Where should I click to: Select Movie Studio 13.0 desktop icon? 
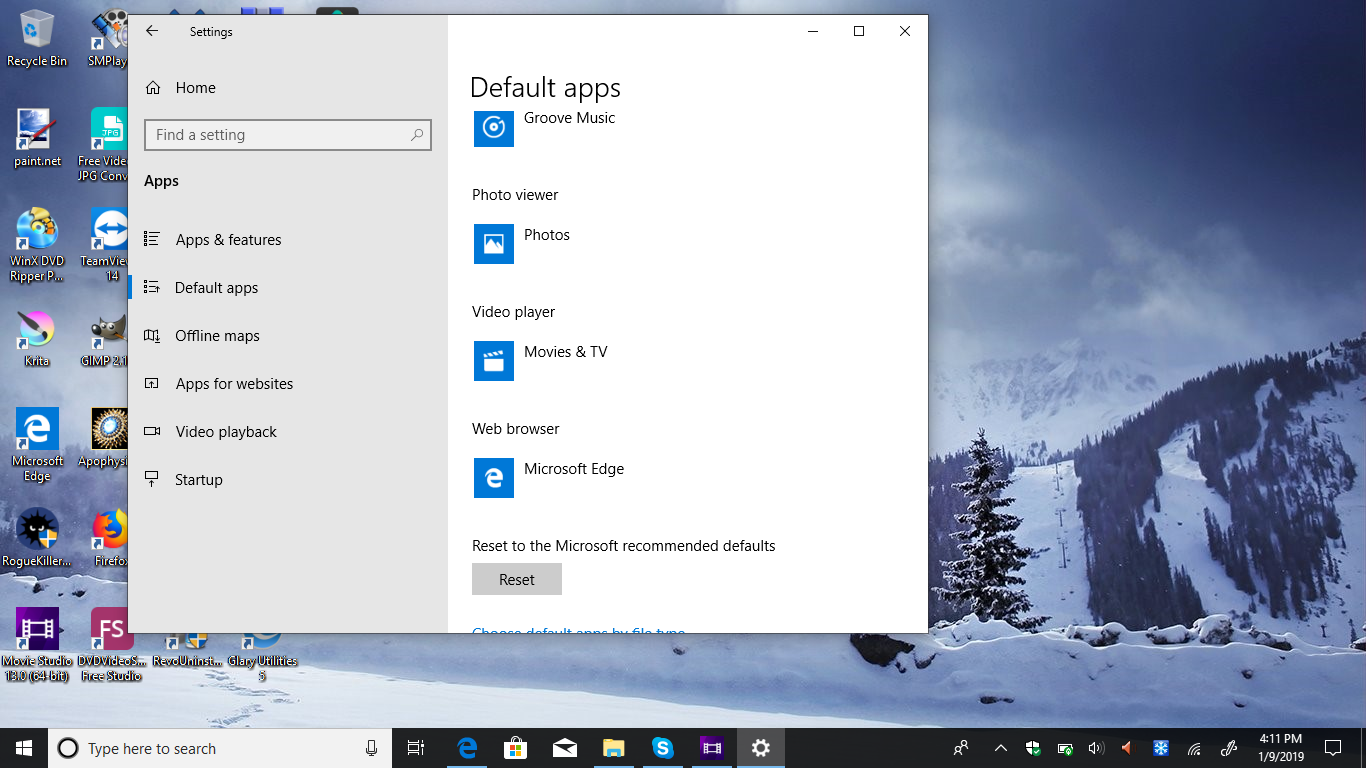[37, 645]
